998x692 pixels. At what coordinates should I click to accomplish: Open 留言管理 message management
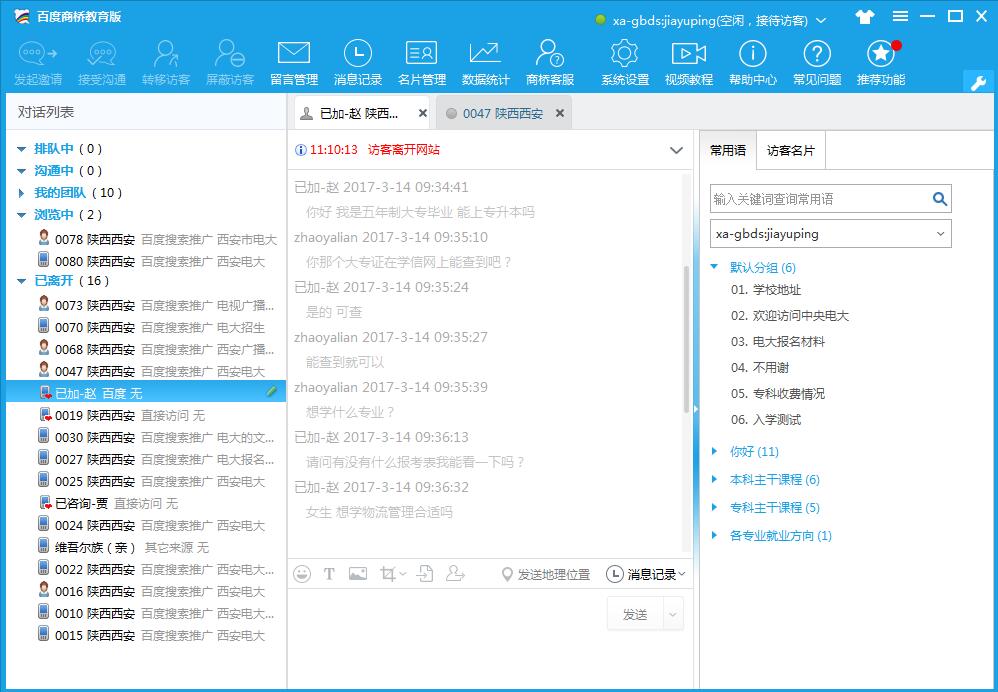[x=294, y=62]
